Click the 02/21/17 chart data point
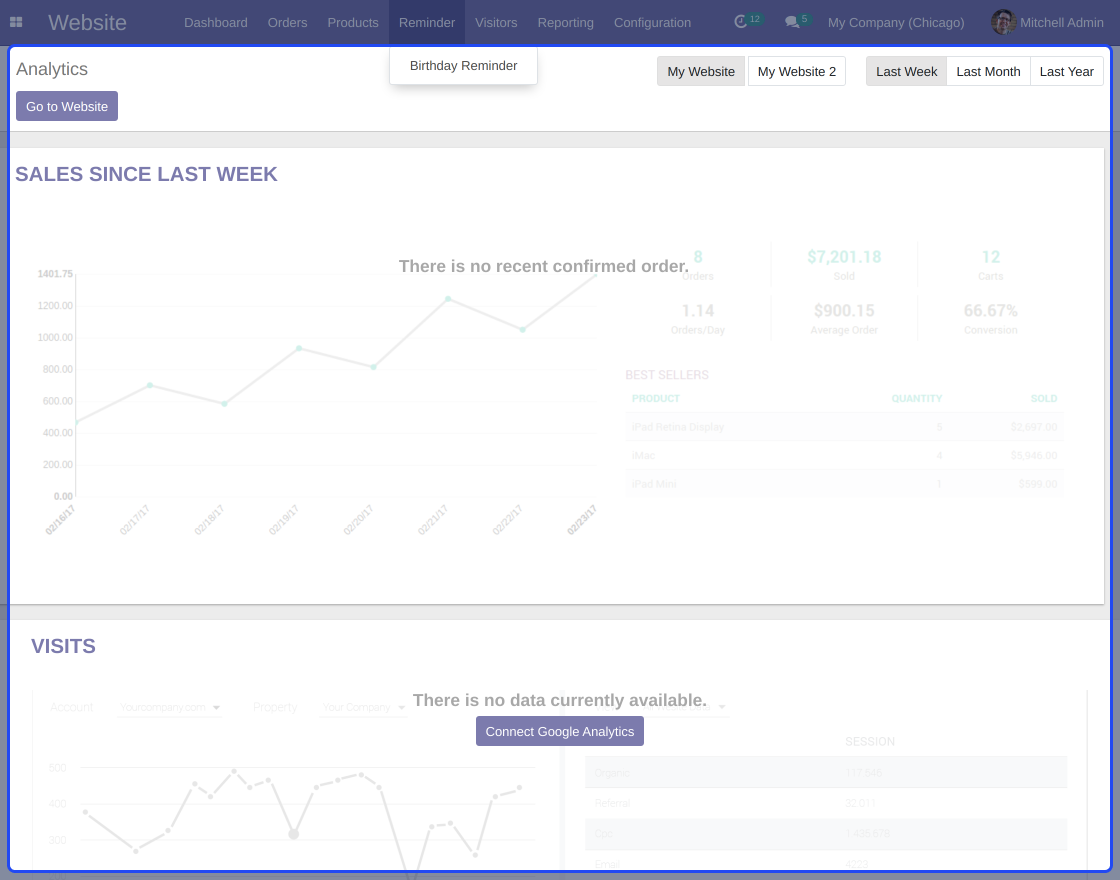The height and width of the screenshot is (880, 1120). [x=448, y=299]
